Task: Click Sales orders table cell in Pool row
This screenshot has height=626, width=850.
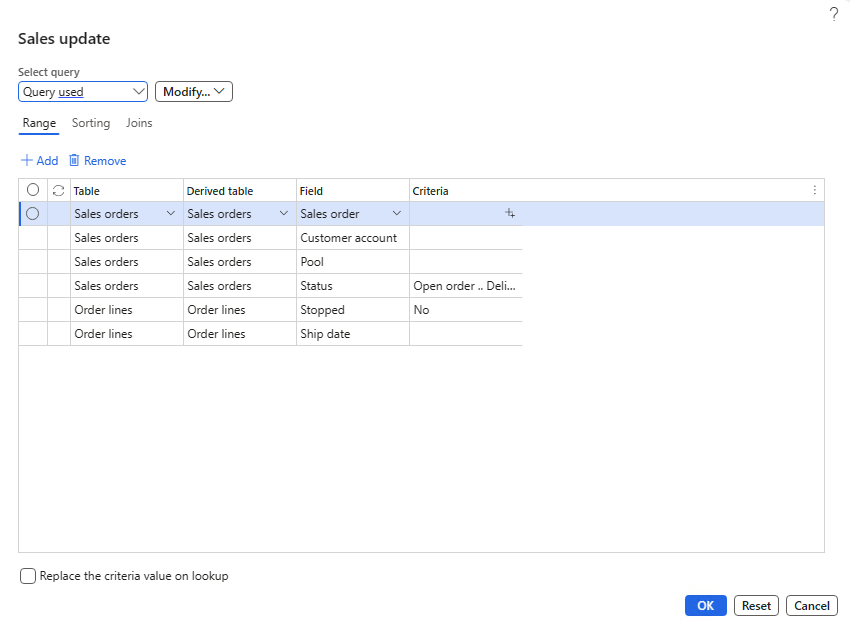Action: 127,262
